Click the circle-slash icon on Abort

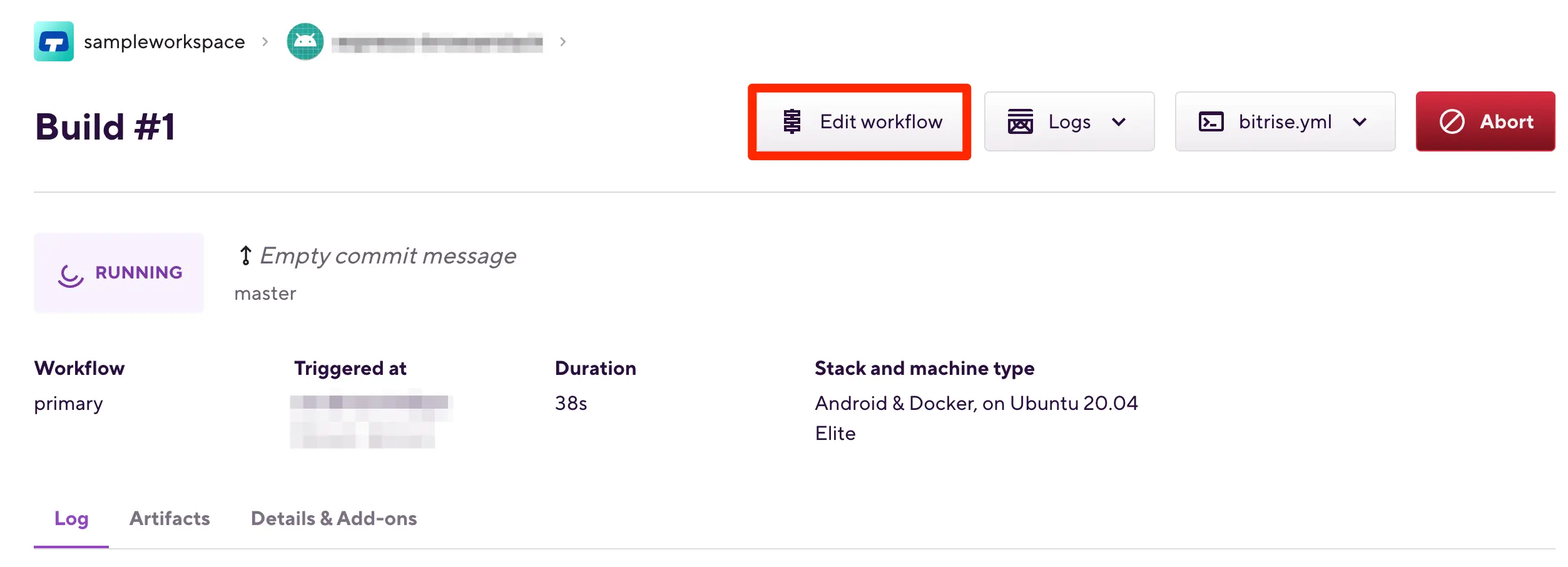[1452, 121]
